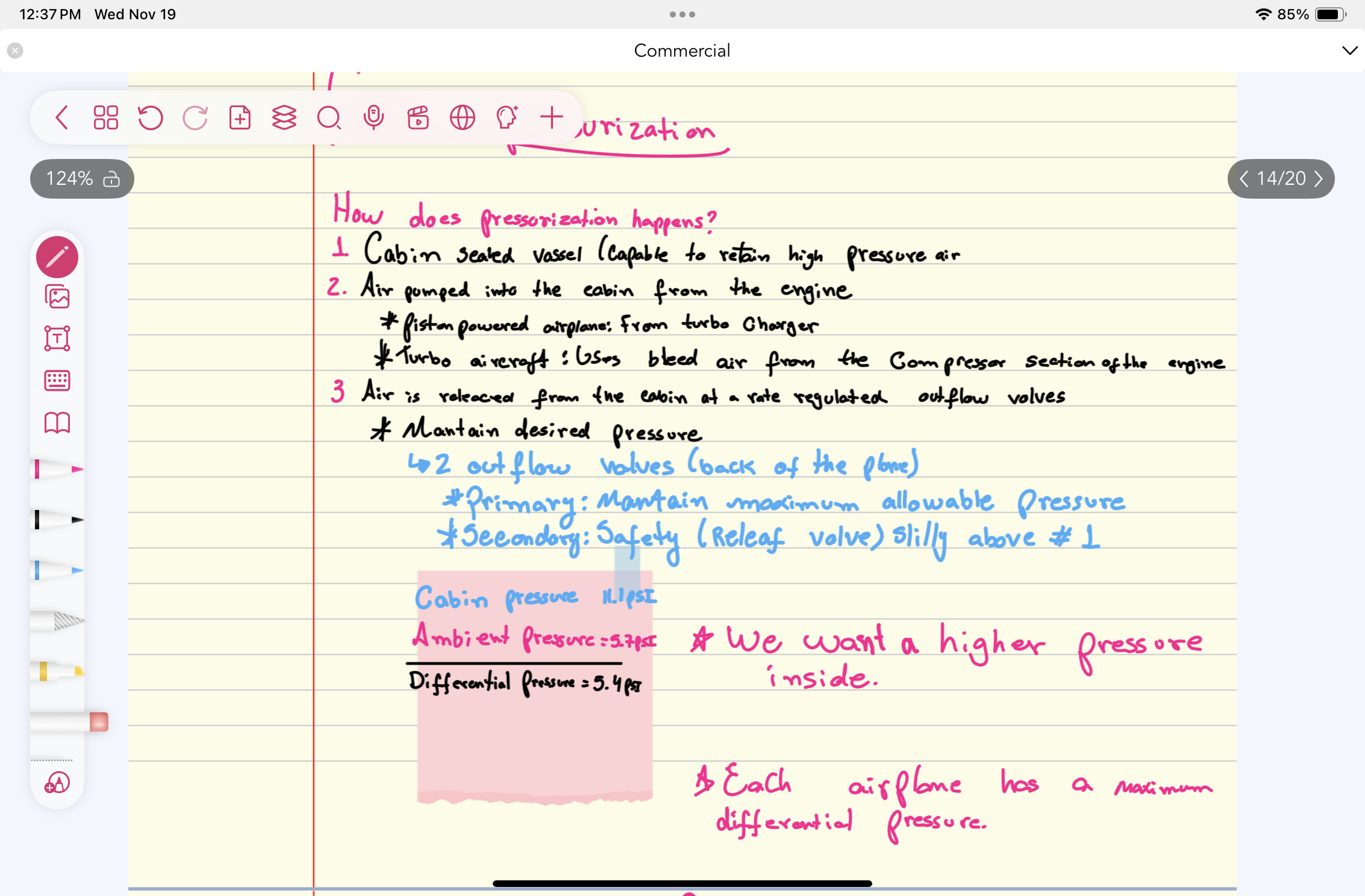Open the AI assistant tool
Image resolution: width=1365 pixels, height=896 pixels.
pos(507,118)
